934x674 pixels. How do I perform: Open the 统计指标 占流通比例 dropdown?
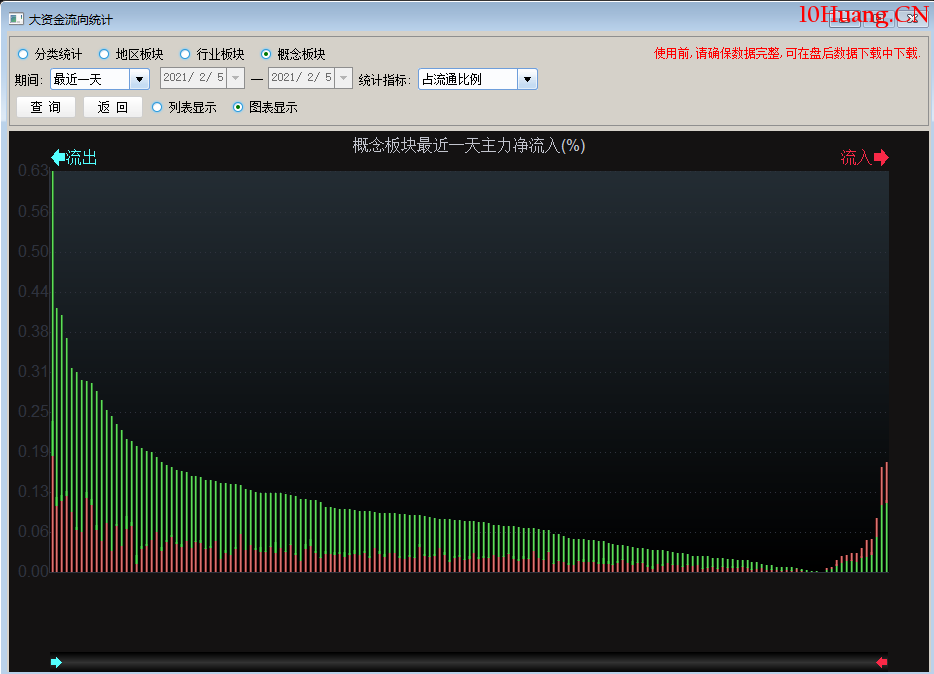(527, 79)
